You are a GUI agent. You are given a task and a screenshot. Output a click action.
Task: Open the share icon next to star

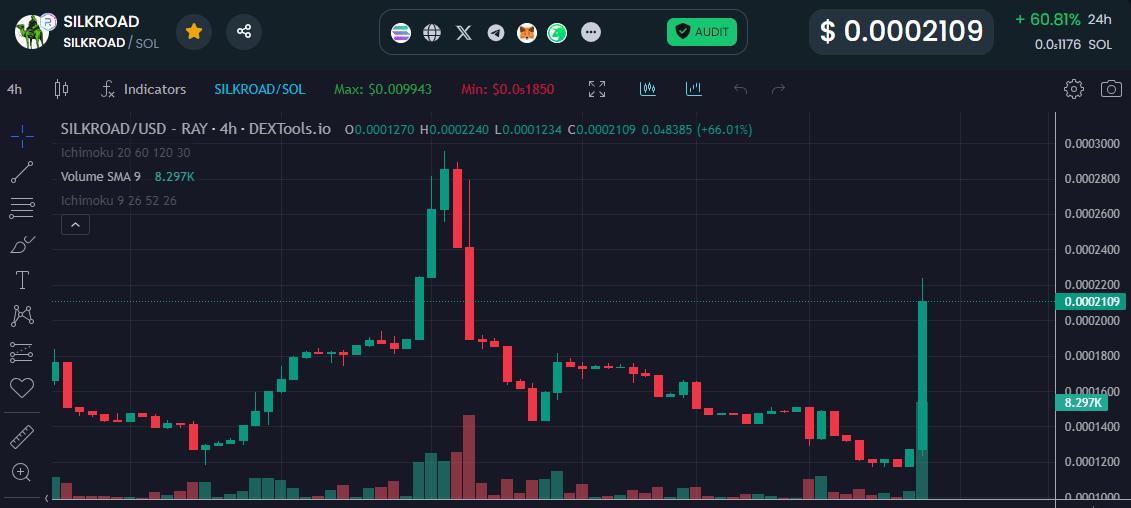click(244, 32)
